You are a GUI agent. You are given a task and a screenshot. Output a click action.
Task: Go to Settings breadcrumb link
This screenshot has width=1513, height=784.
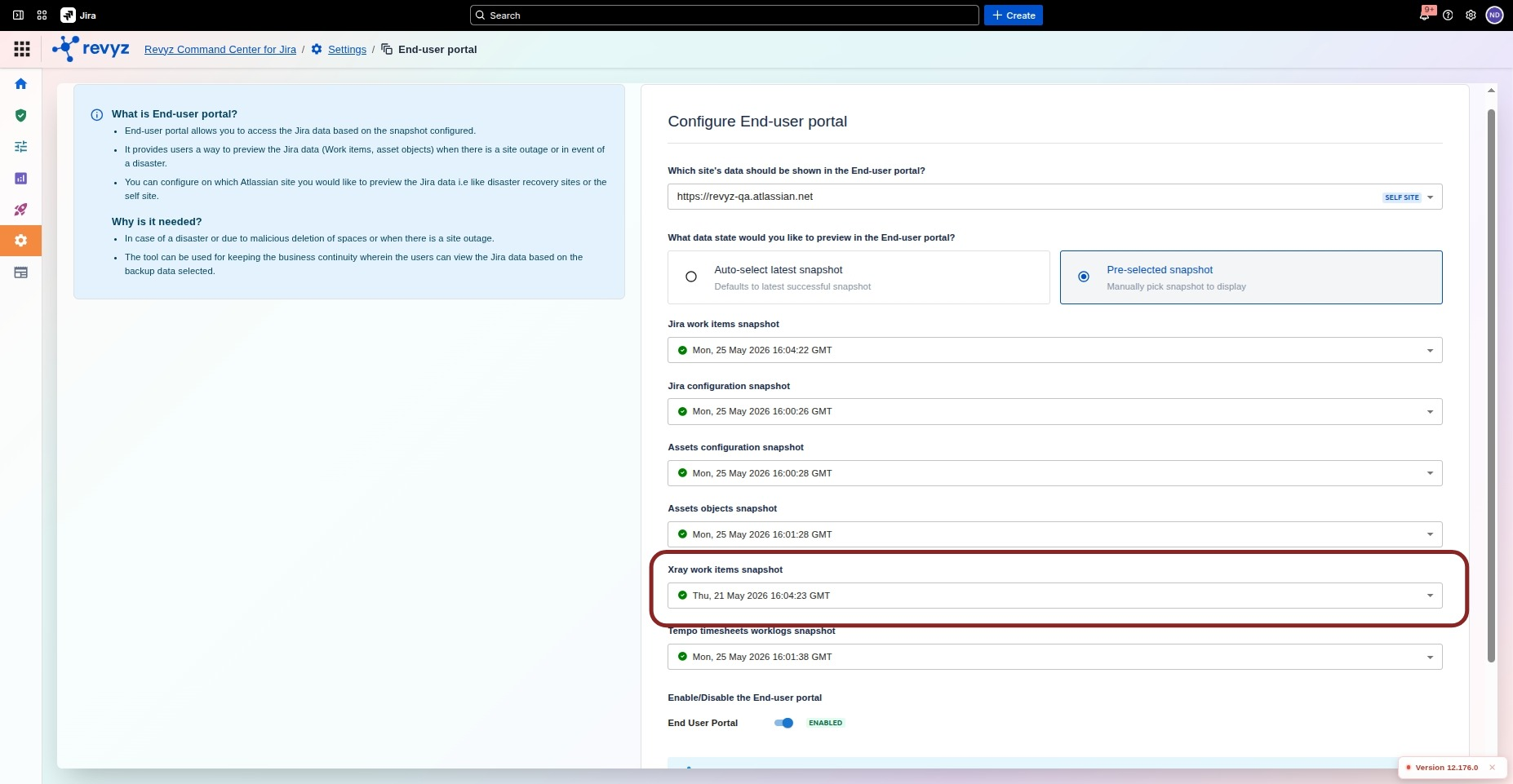(x=347, y=49)
